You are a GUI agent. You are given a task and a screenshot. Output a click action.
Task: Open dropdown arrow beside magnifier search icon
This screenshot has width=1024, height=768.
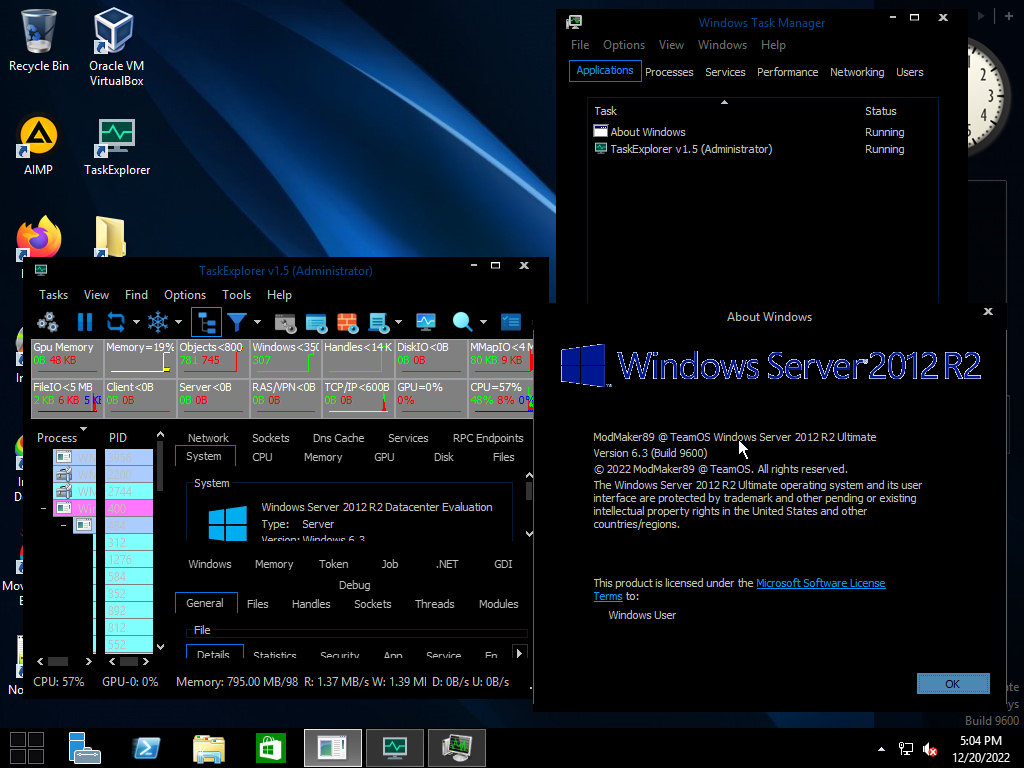coord(483,322)
